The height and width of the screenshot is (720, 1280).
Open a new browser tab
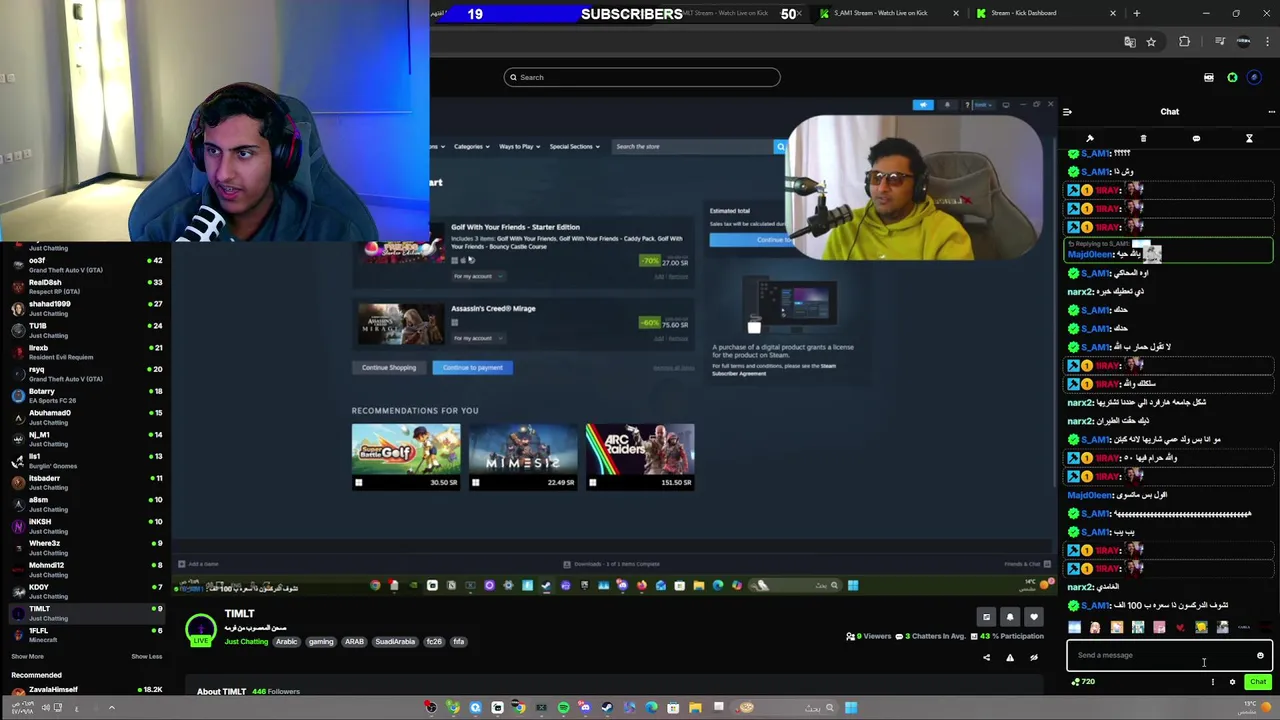click(x=1136, y=13)
